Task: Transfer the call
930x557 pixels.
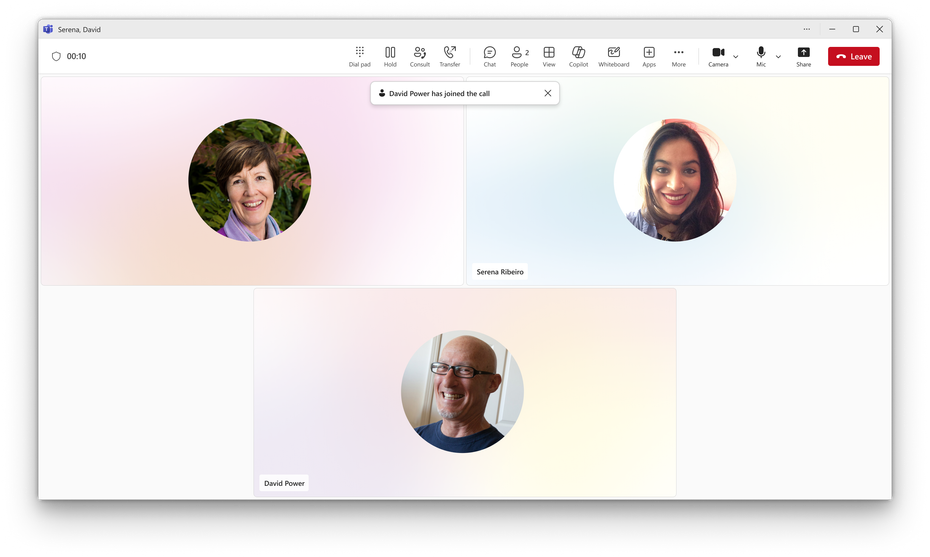Action: coord(450,56)
